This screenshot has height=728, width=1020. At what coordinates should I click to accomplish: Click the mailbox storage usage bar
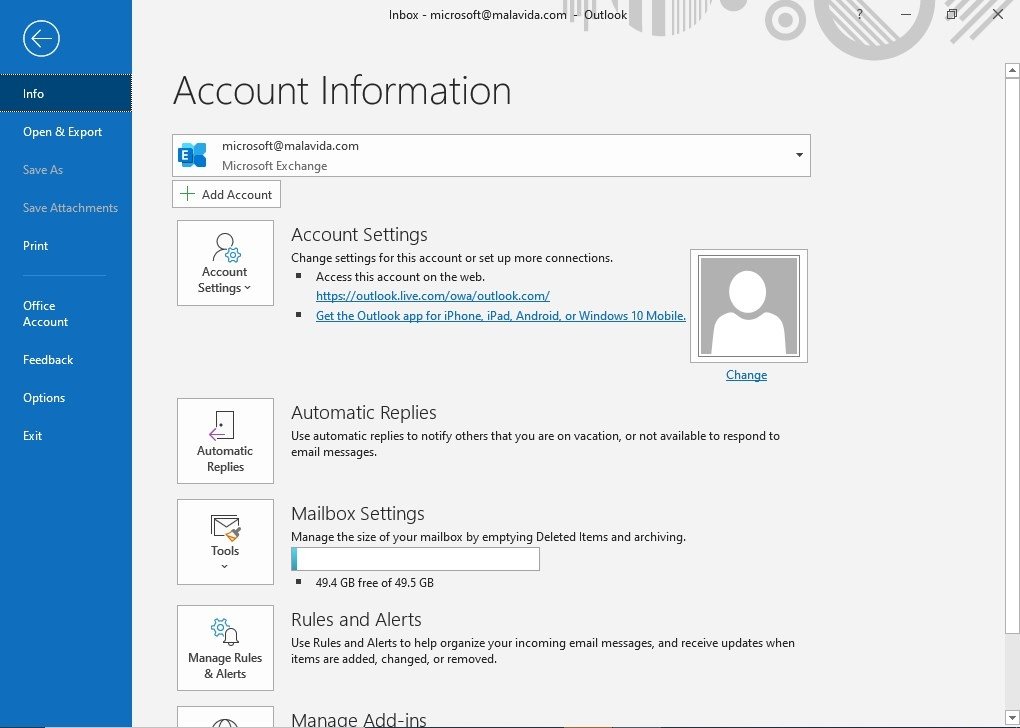pyautogui.click(x=415, y=558)
